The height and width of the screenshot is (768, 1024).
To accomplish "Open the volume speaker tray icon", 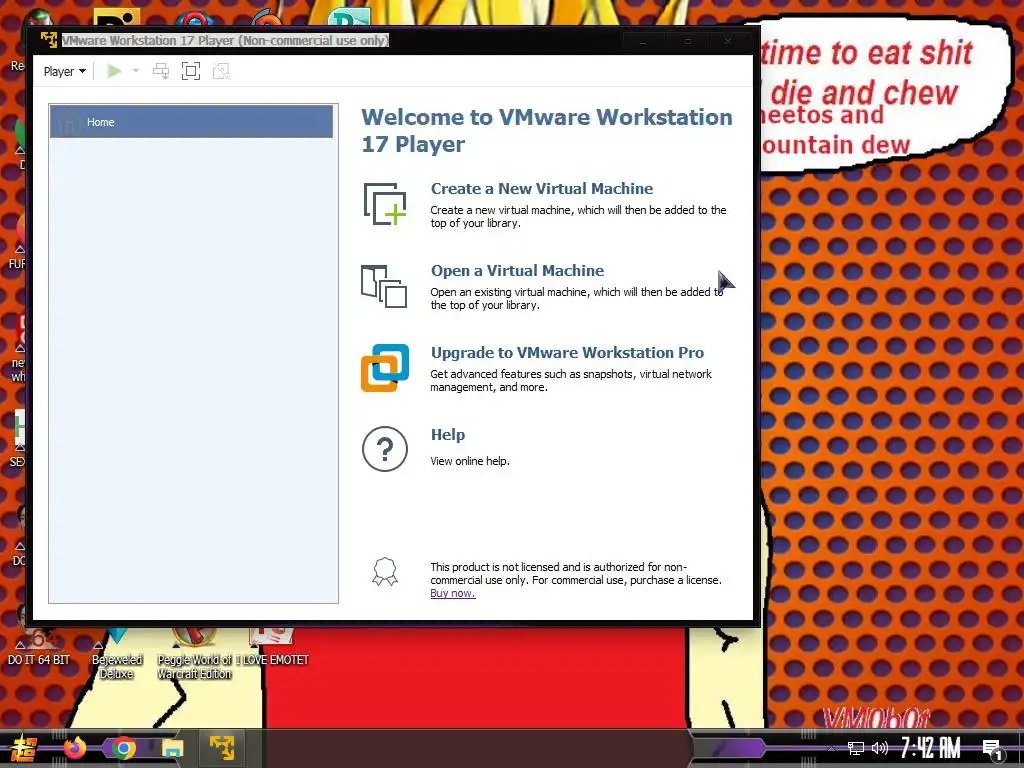I will [x=880, y=748].
